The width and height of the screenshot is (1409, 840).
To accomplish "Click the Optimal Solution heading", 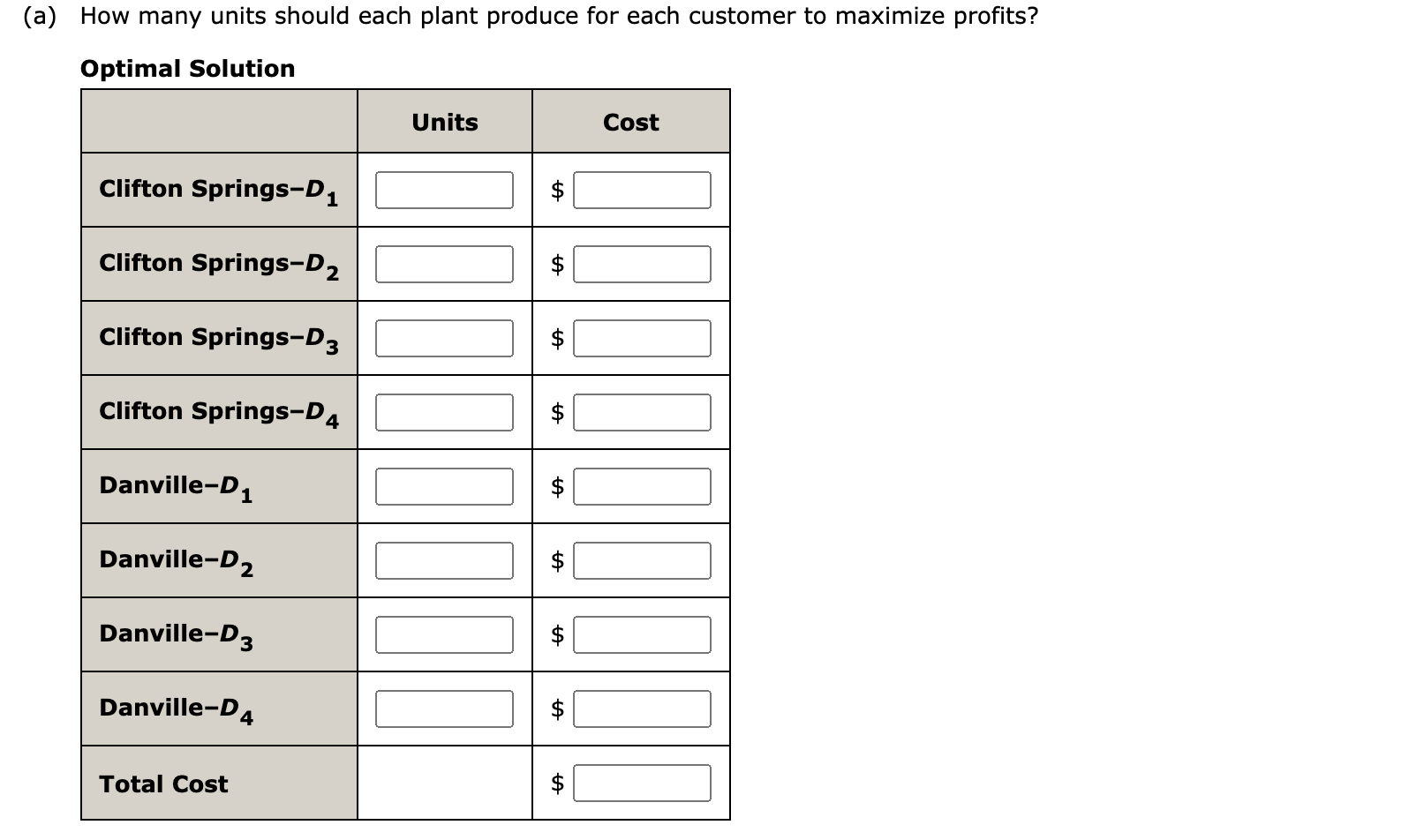I will [186, 68].
